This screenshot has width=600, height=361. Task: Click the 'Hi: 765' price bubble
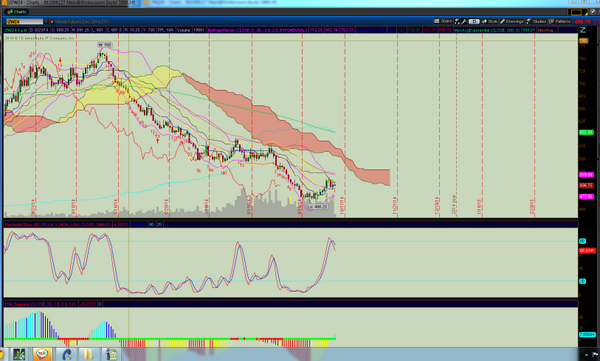tap(106, 45)
